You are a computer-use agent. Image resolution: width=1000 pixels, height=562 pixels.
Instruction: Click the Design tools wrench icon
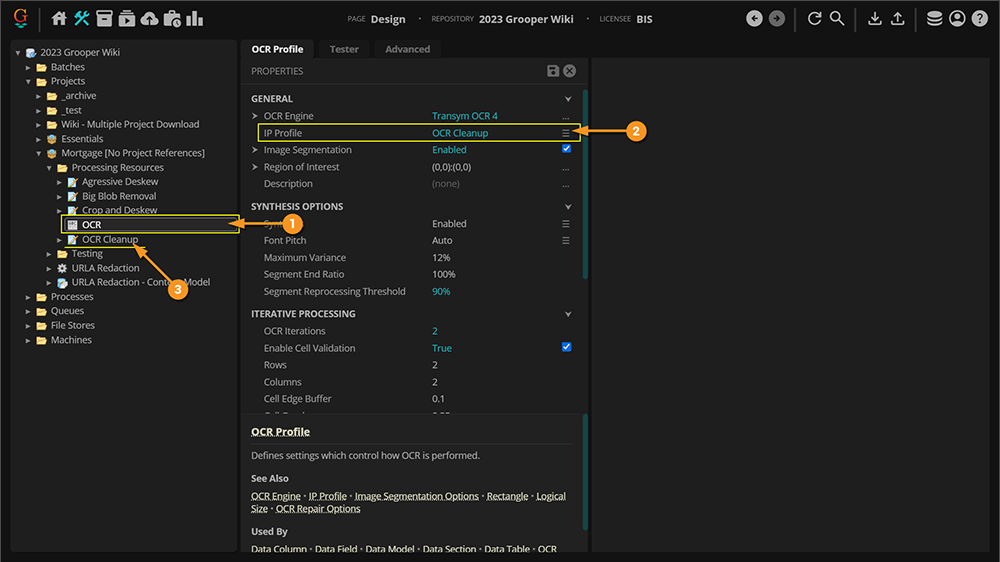[x=82, y=19]
